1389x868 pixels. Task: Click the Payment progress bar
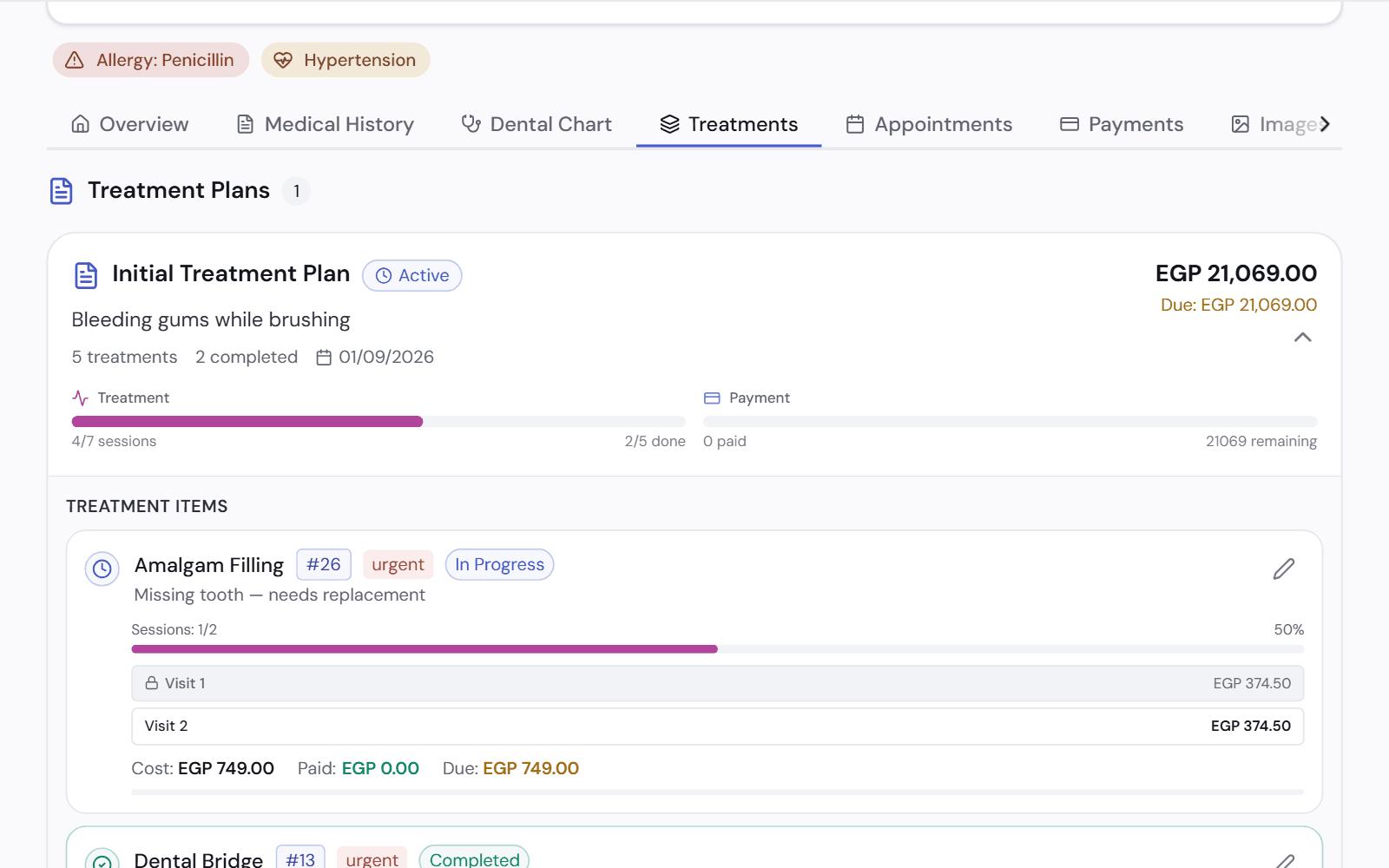point(1010,421)
